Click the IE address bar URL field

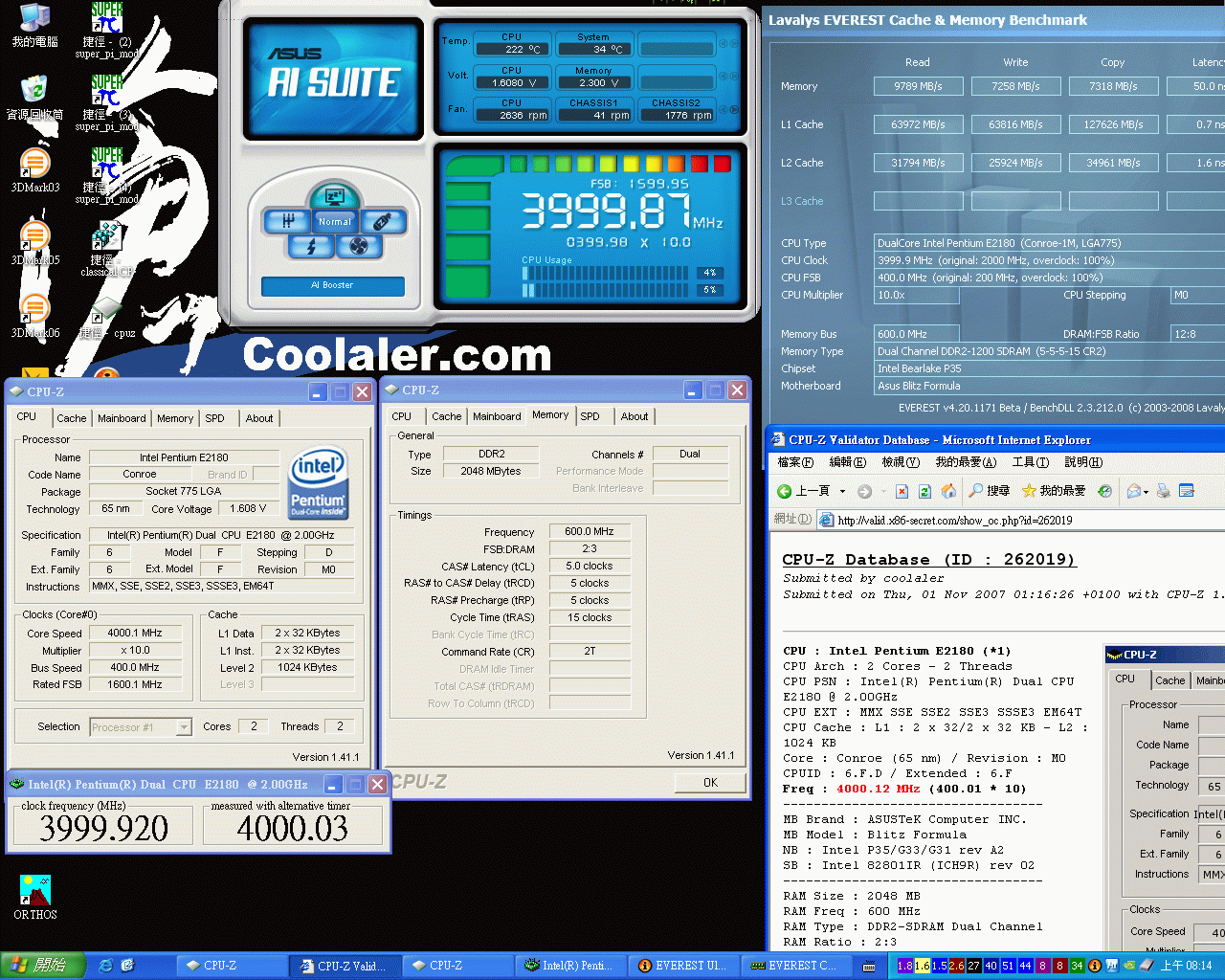coord(1022,520)
